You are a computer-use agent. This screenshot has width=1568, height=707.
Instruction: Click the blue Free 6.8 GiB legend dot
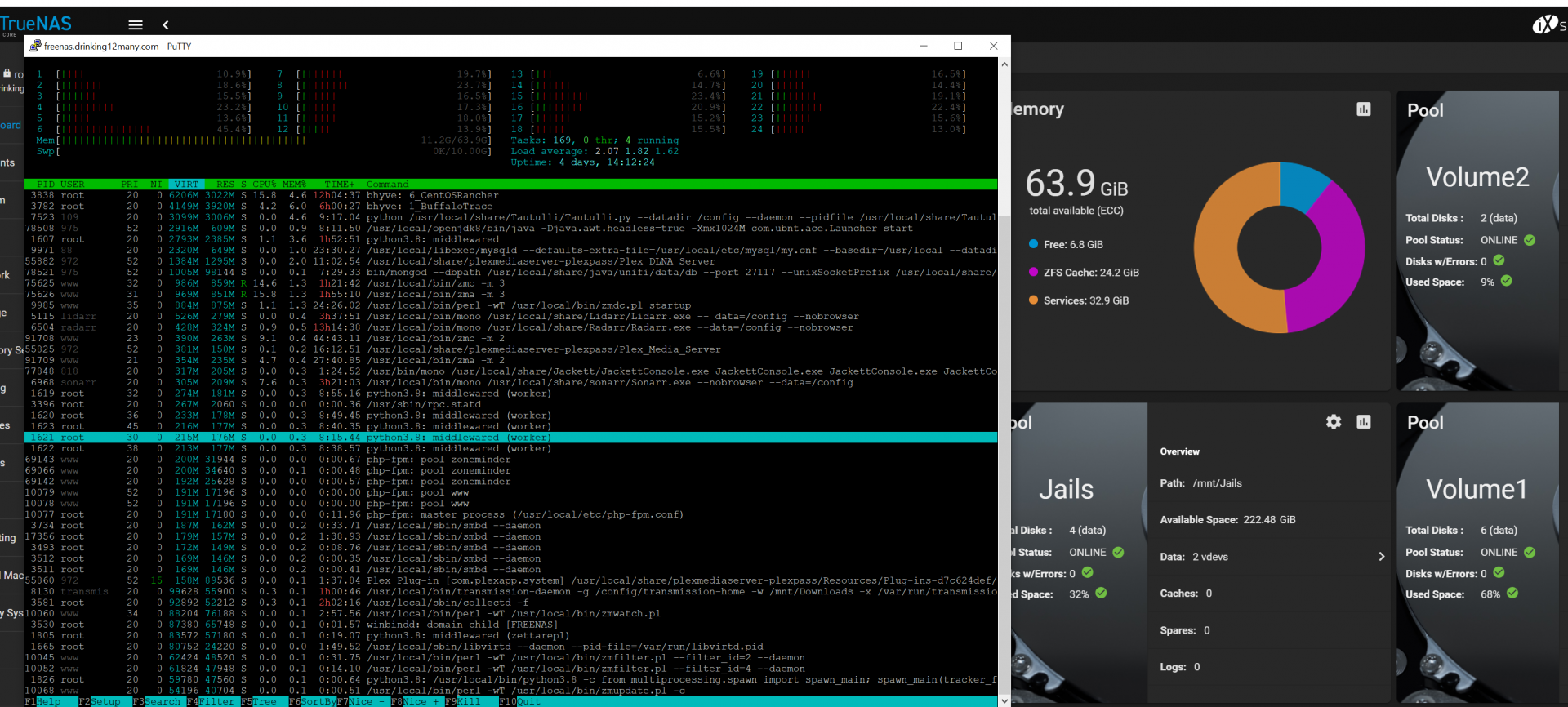pyautogui.click(x=1034, y=244)
